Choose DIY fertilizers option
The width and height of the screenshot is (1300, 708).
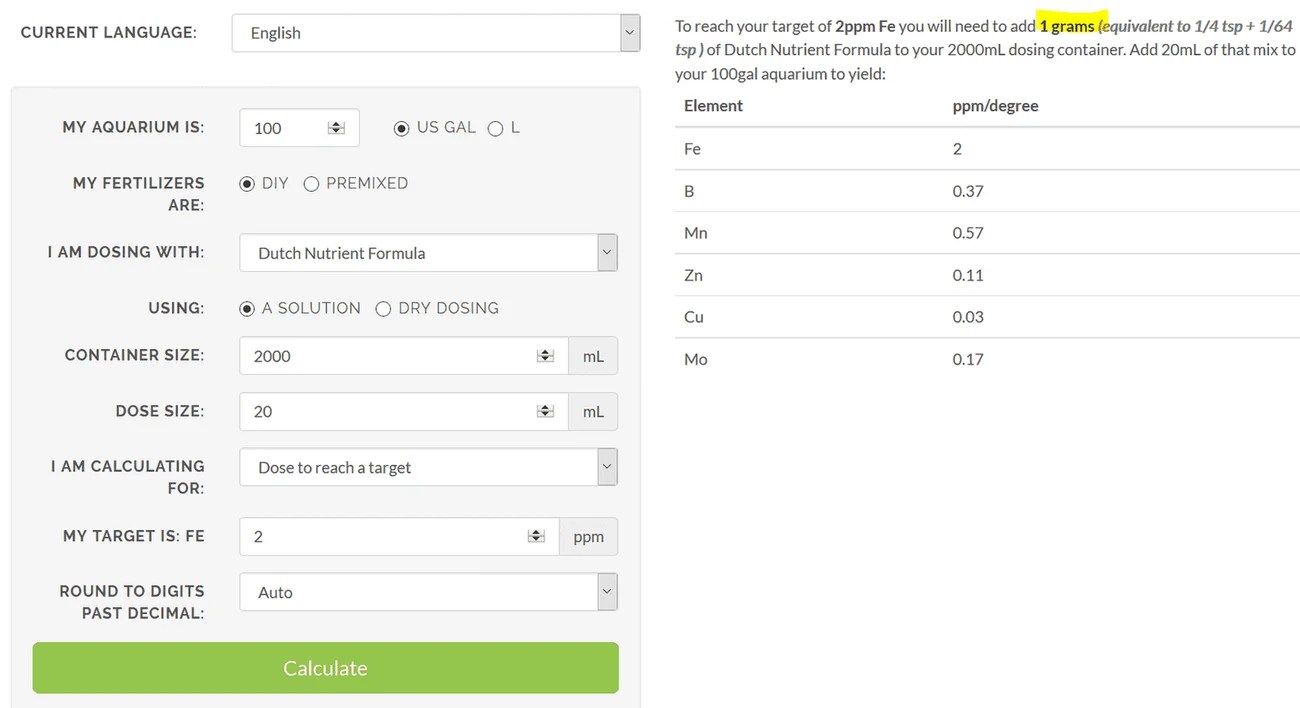pos(247,184)
